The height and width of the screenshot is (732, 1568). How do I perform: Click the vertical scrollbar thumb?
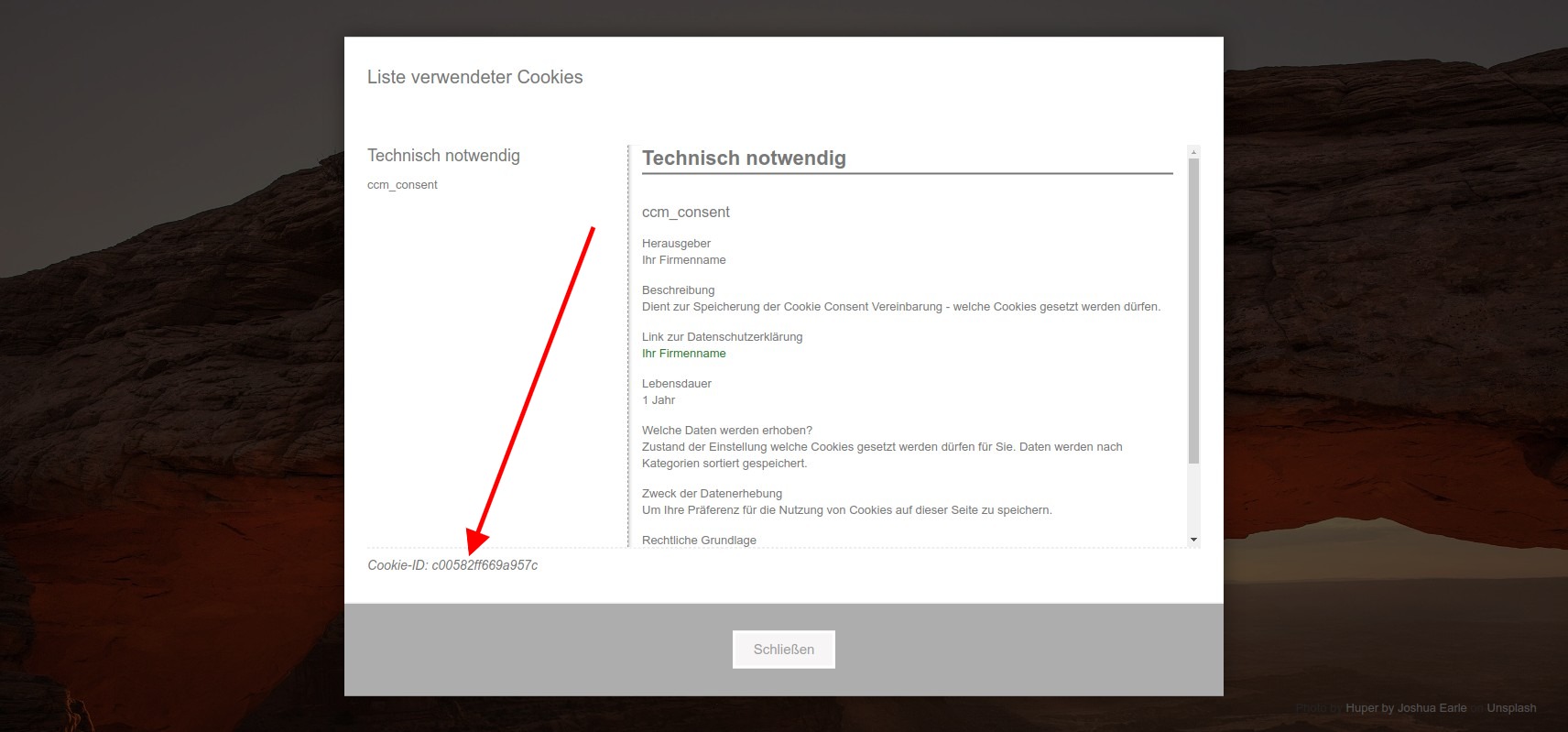(x=1193, y=311)
